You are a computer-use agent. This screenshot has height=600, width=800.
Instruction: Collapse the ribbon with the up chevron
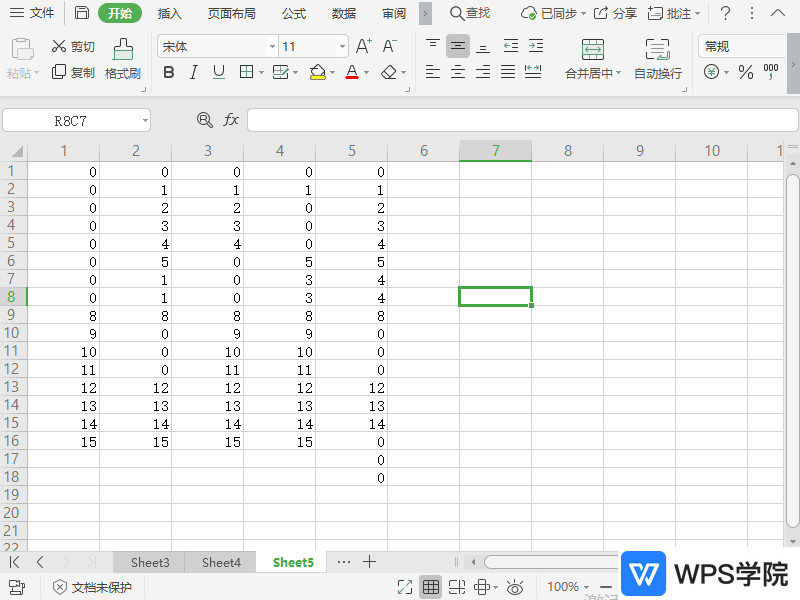click(x=778, y=13)
